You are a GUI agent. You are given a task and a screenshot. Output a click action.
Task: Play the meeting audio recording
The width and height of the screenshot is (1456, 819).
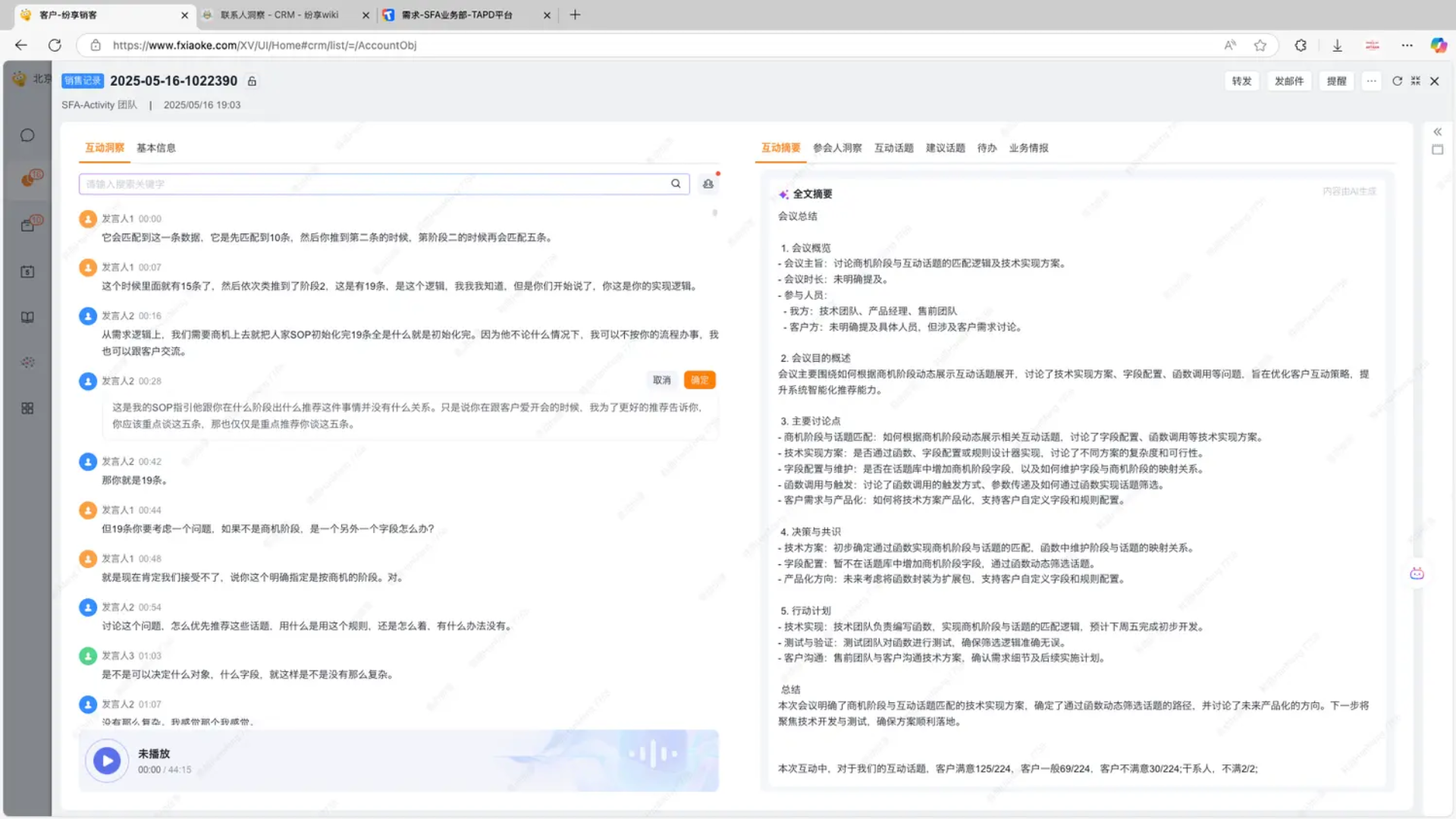point(107,761)
